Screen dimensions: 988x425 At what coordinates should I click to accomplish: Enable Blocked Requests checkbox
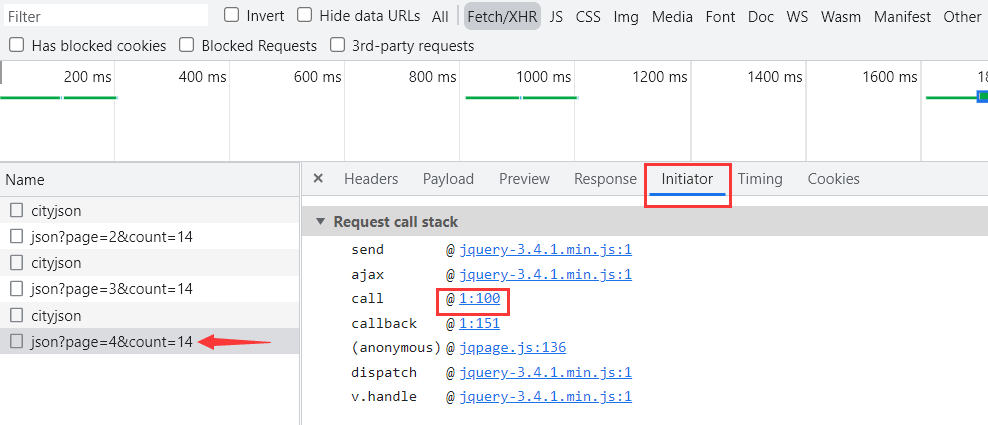pos(187,45)
